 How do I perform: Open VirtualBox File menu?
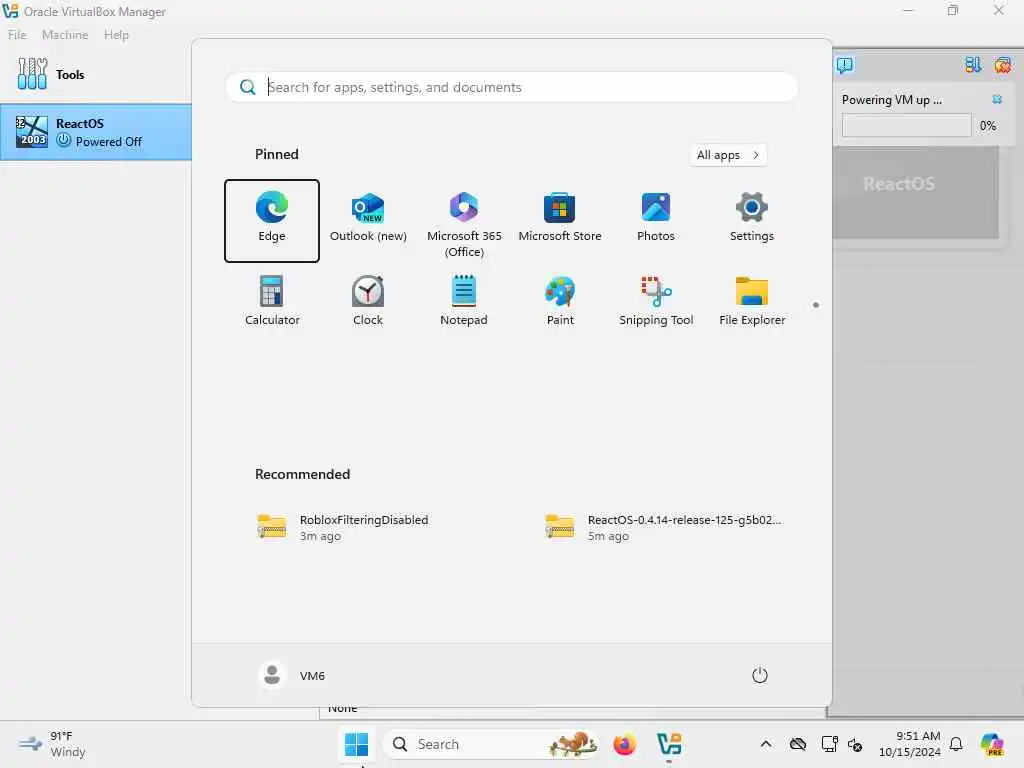click(x=17, y=35)
